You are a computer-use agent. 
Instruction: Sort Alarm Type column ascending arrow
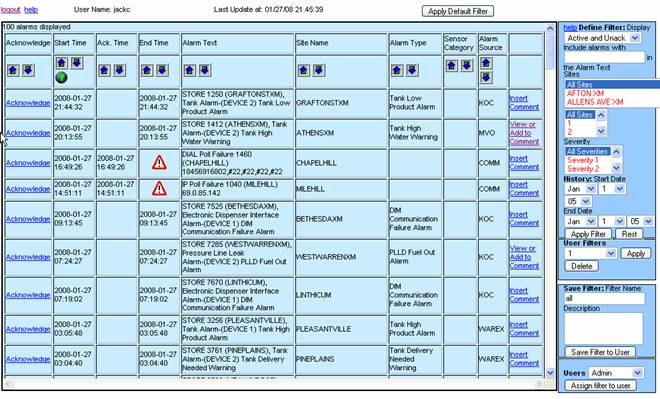coord(397,70)
